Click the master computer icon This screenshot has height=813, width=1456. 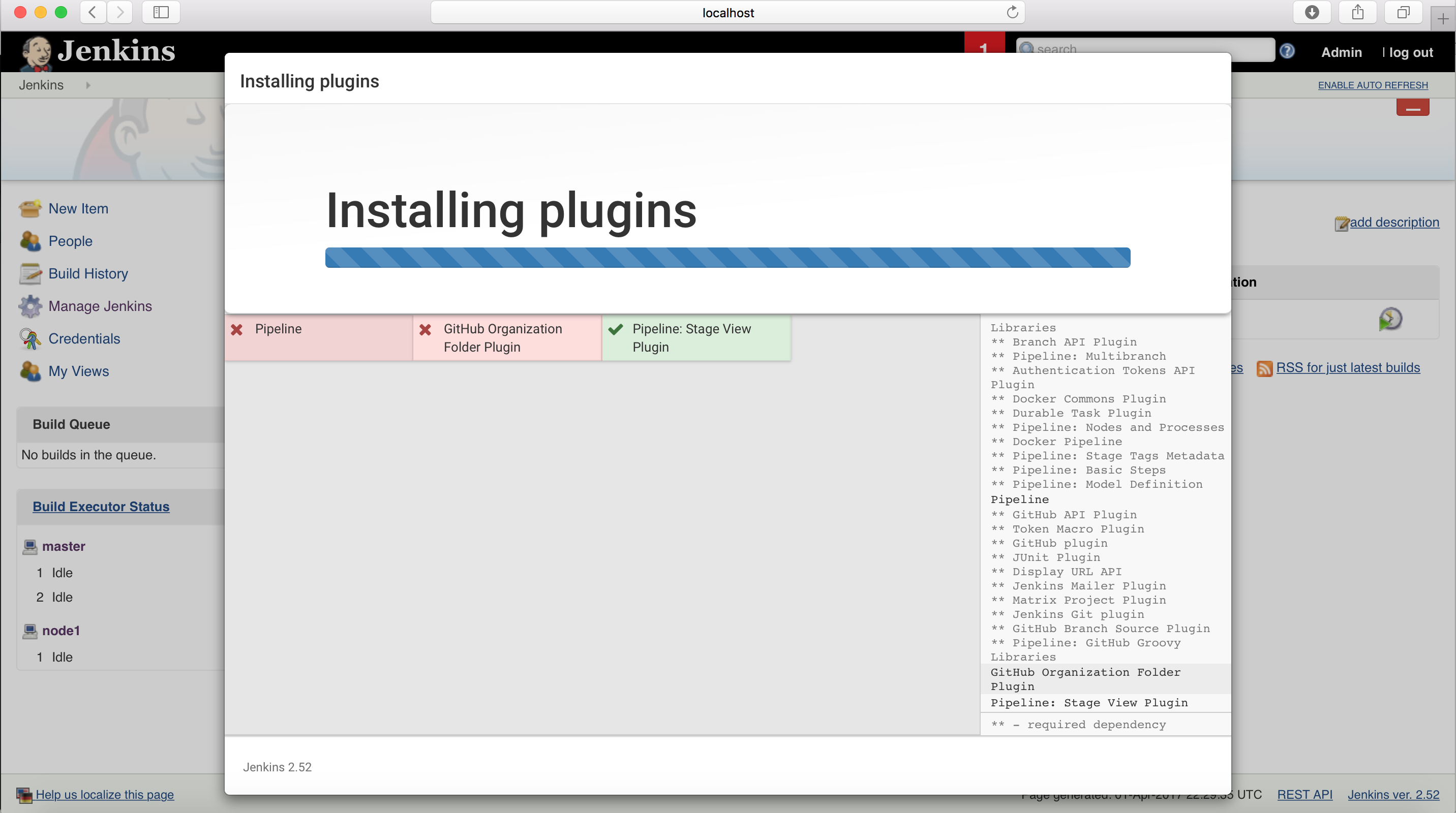pos(30,546)
